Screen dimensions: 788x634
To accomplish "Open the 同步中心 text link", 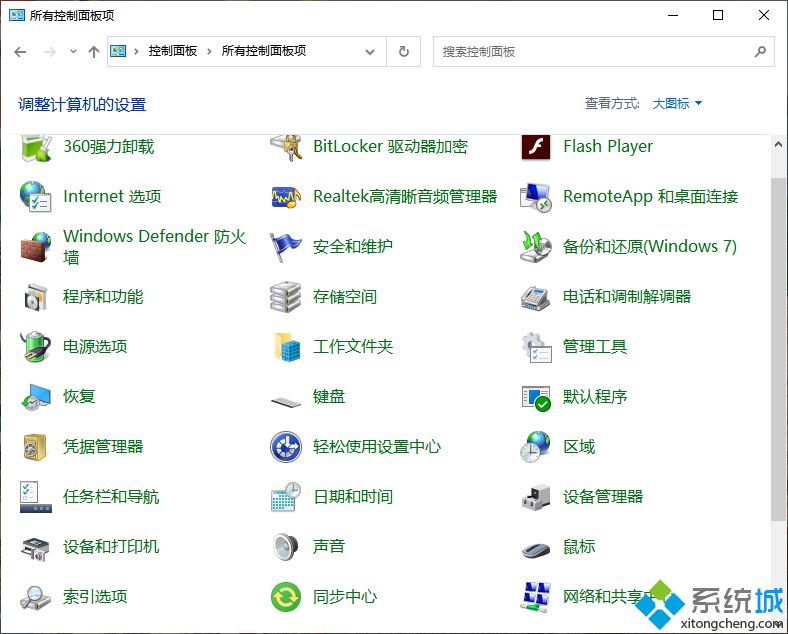I will pos(345,597).
